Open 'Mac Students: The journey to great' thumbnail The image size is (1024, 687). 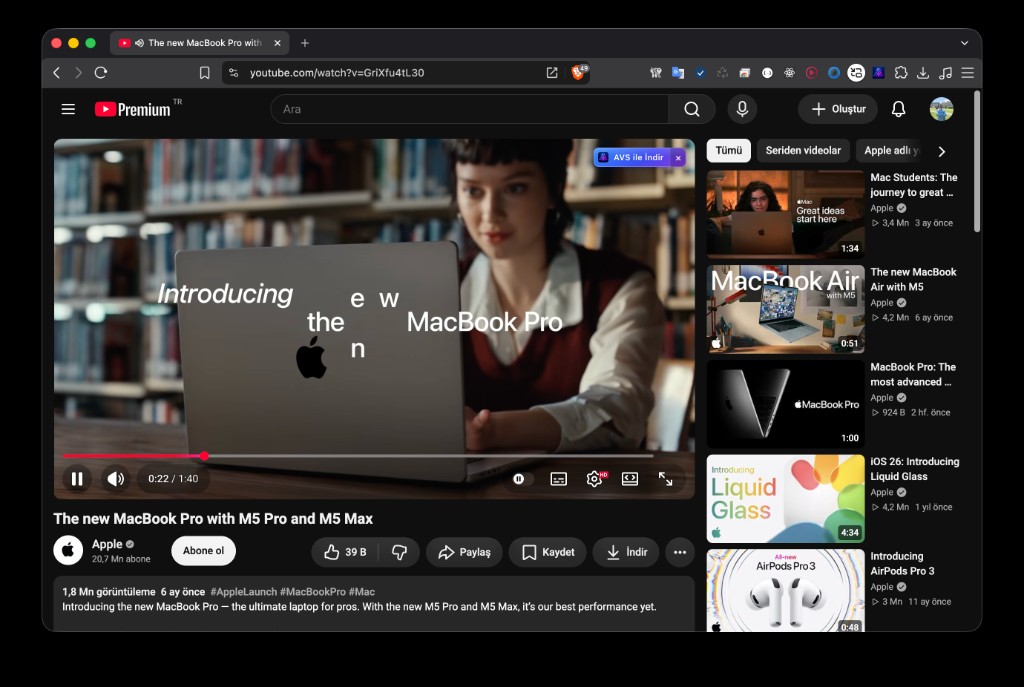(786, 214)
